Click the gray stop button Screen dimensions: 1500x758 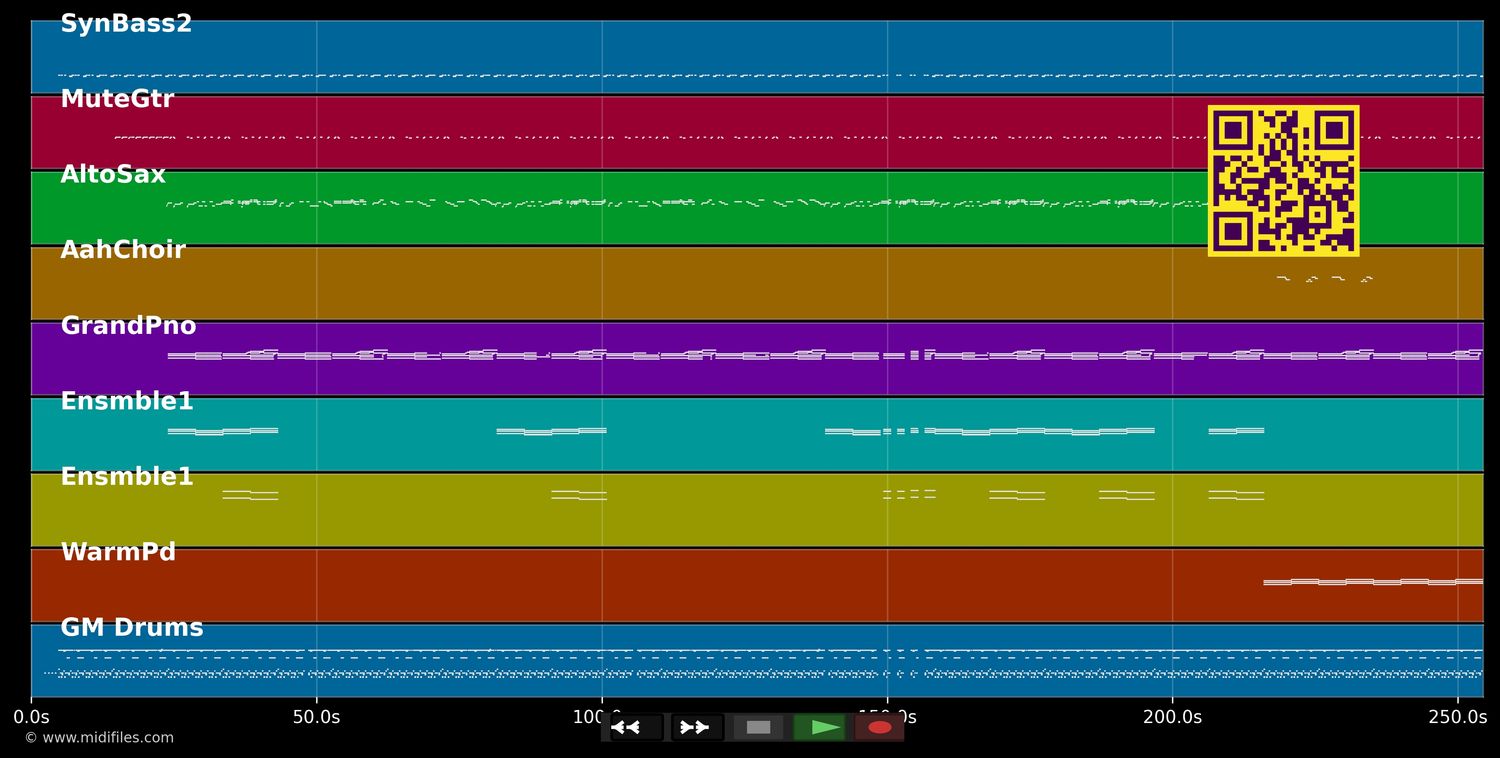(758, 727)
